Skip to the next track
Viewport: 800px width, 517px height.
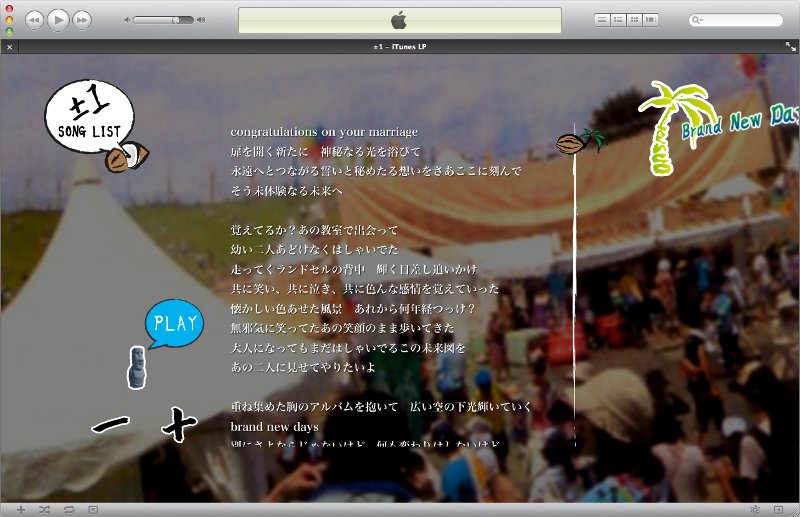tap(82, 19)
